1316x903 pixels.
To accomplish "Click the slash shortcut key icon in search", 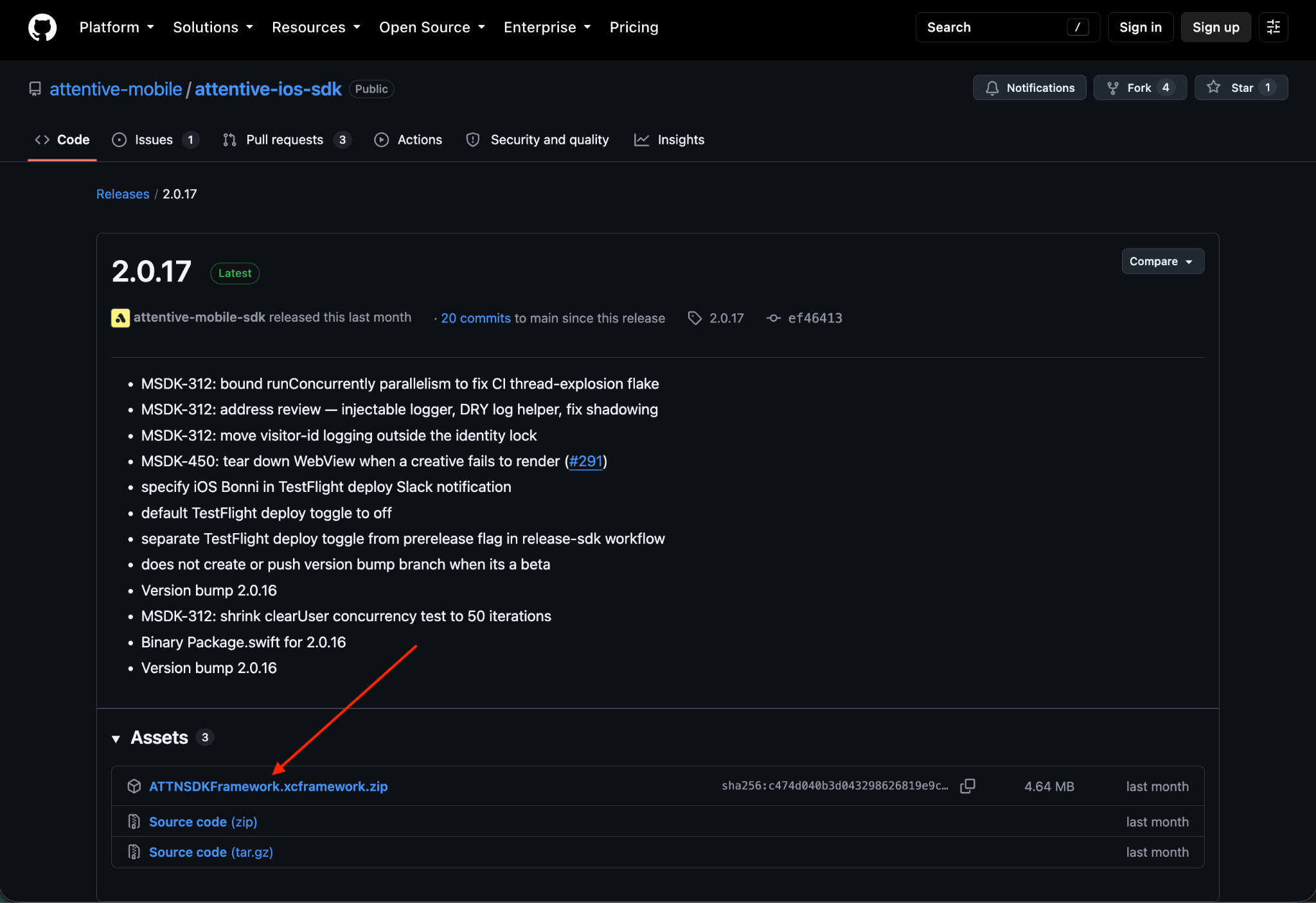I will [1078, 27].
